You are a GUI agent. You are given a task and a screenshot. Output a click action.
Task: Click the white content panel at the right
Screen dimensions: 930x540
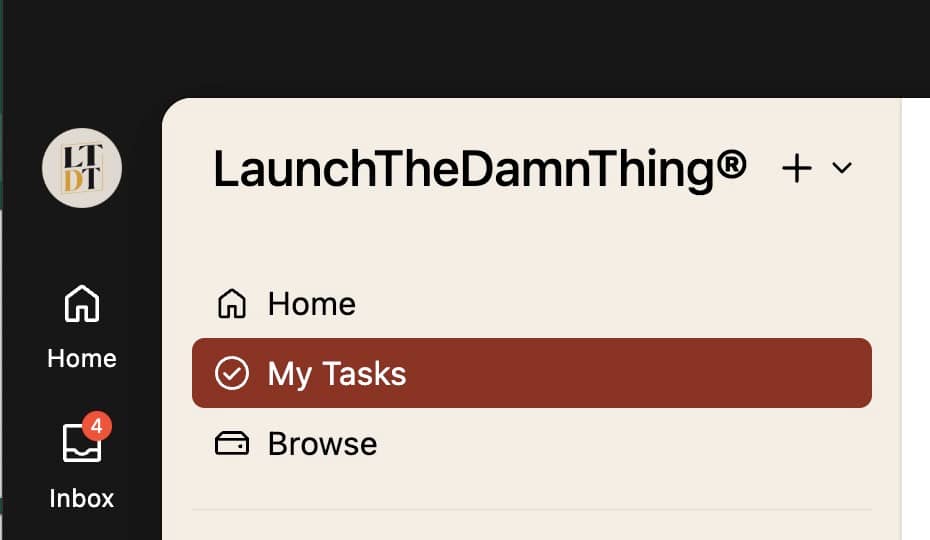(x=915, y=320)
